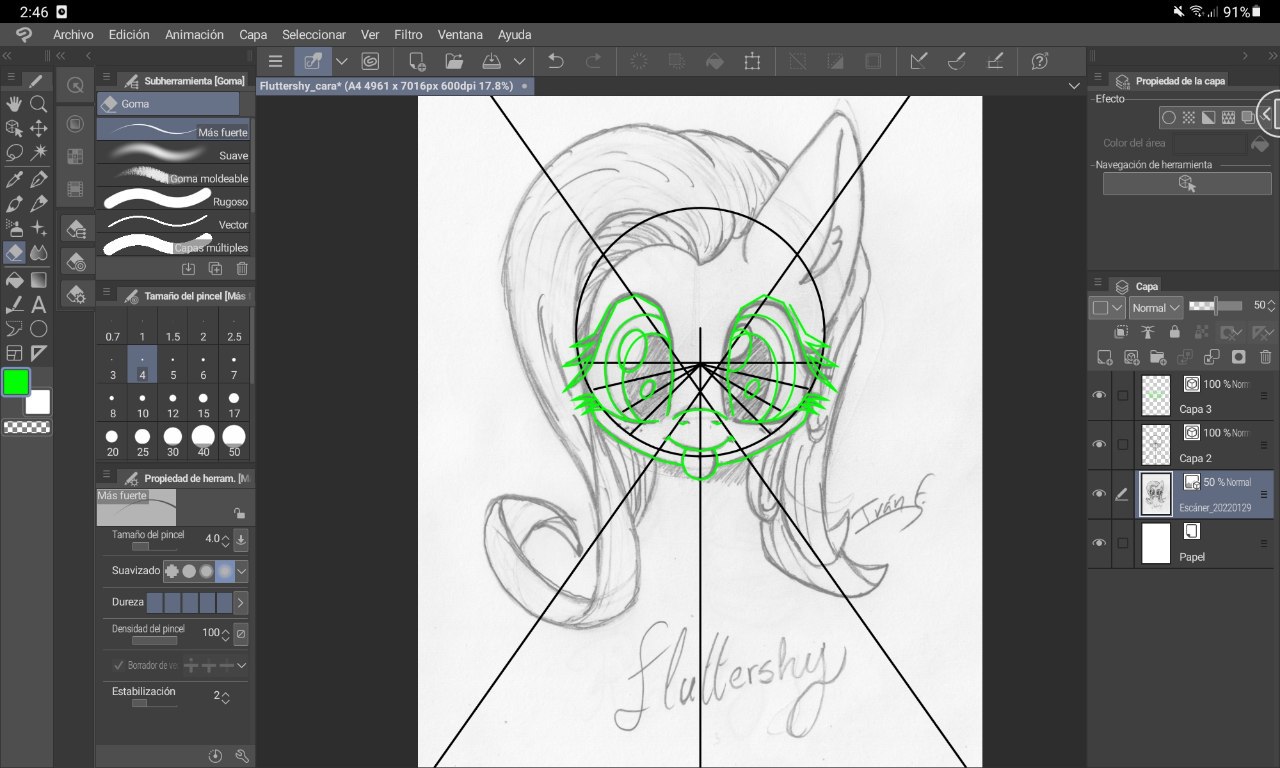1280x768 pixels.
Task: Click the Scale/Rotate transform icon
Action: (752, 61)
